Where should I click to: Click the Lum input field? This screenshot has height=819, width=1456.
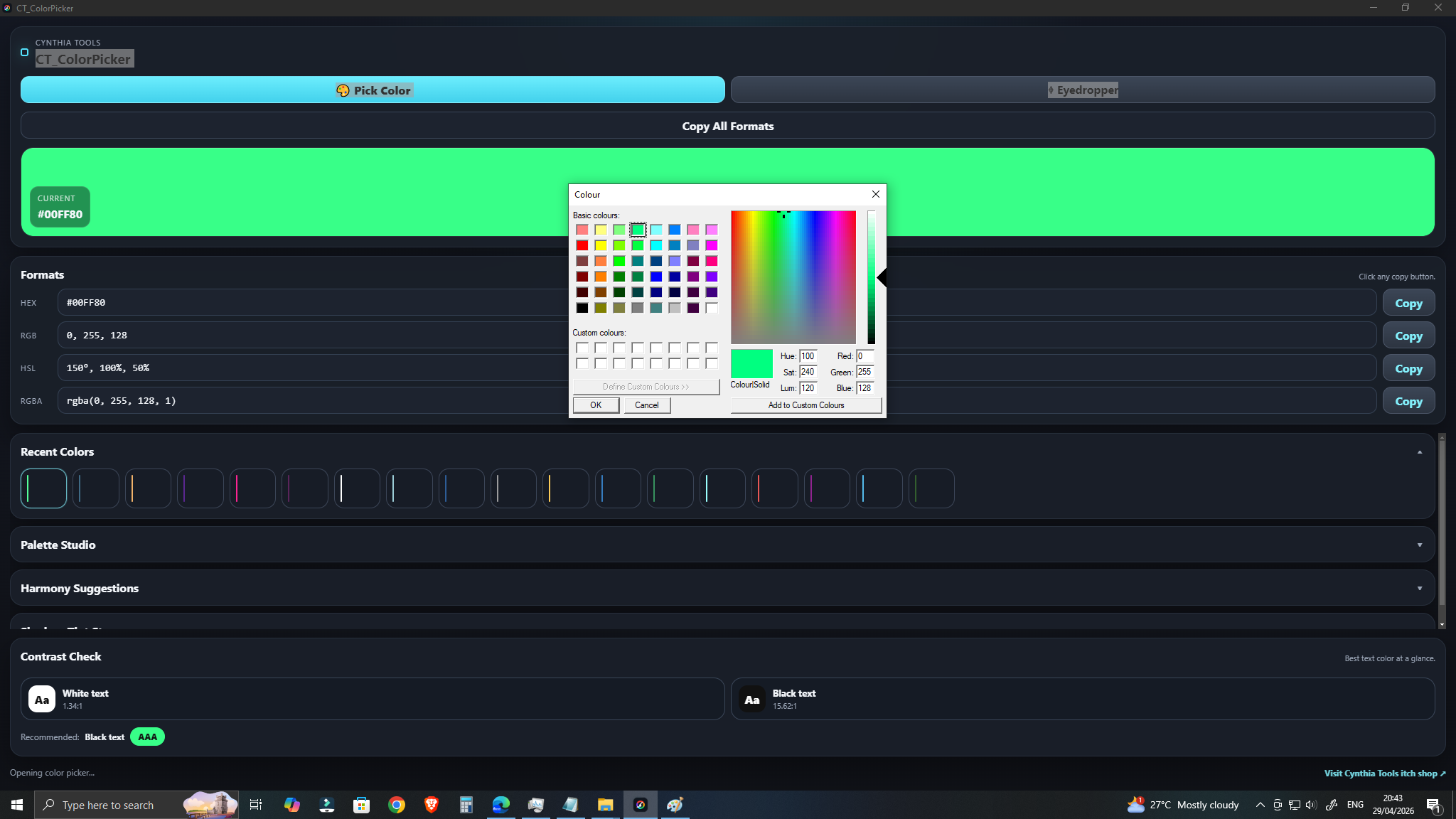[x=808, y=388]
